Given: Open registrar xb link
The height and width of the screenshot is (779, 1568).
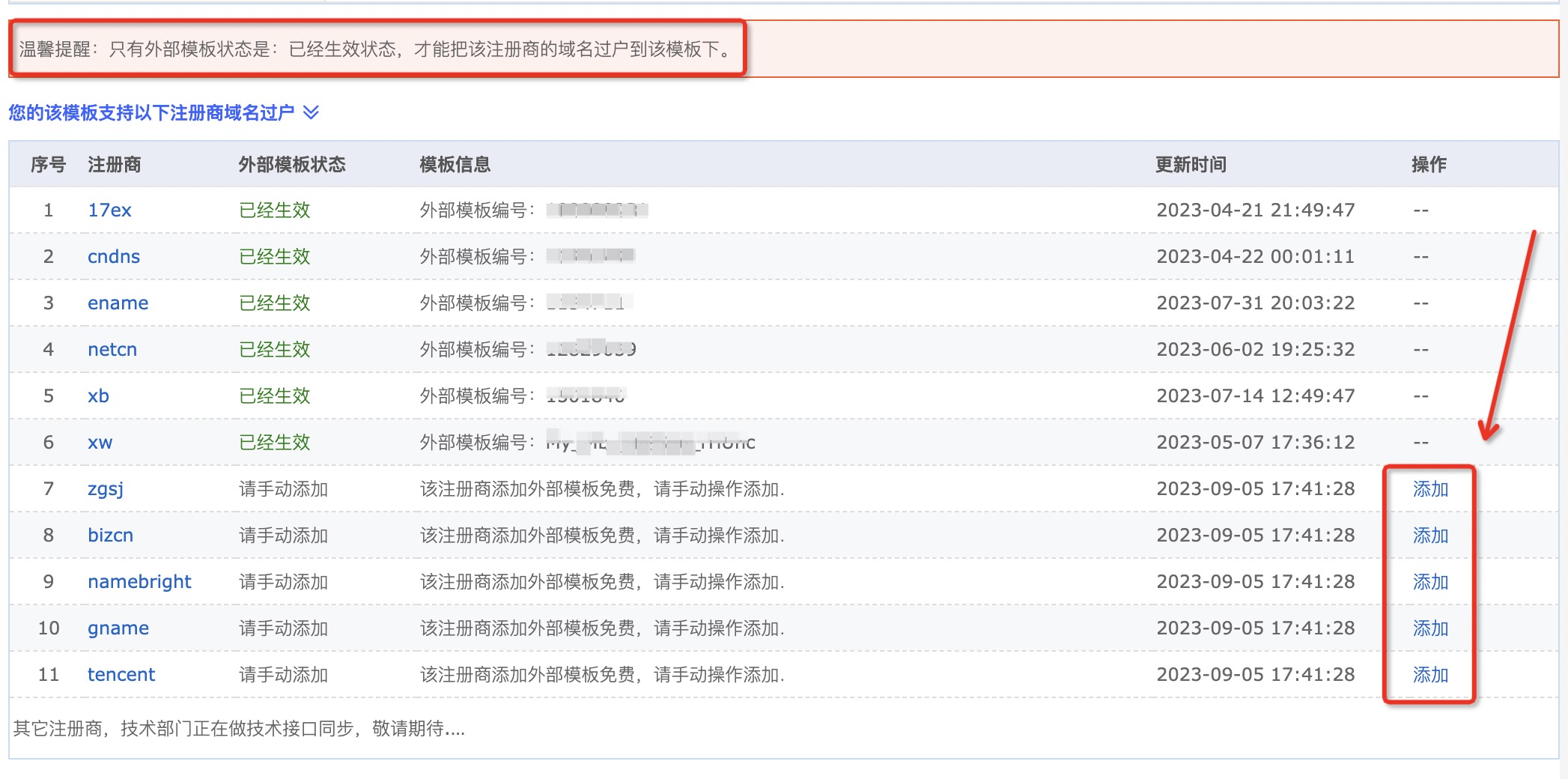Looking at the screenshot, I should (x=98, y=396).
